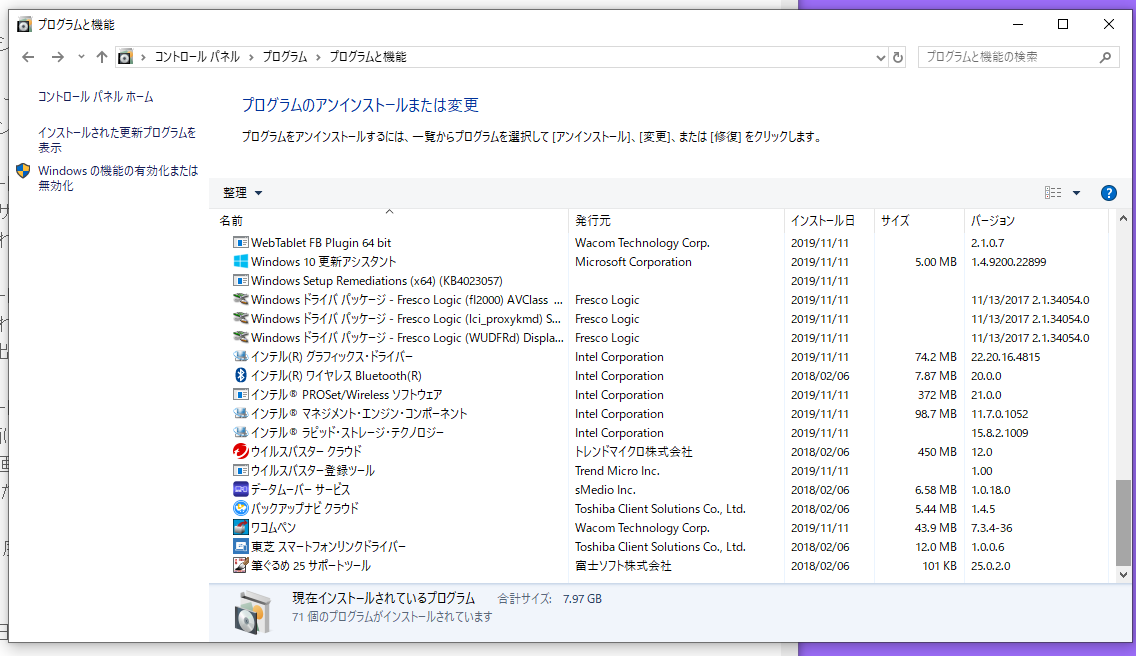Click the up arrow to parent folder
The height and width of the screenshot is (656, 1136).
tap(101, 57)
